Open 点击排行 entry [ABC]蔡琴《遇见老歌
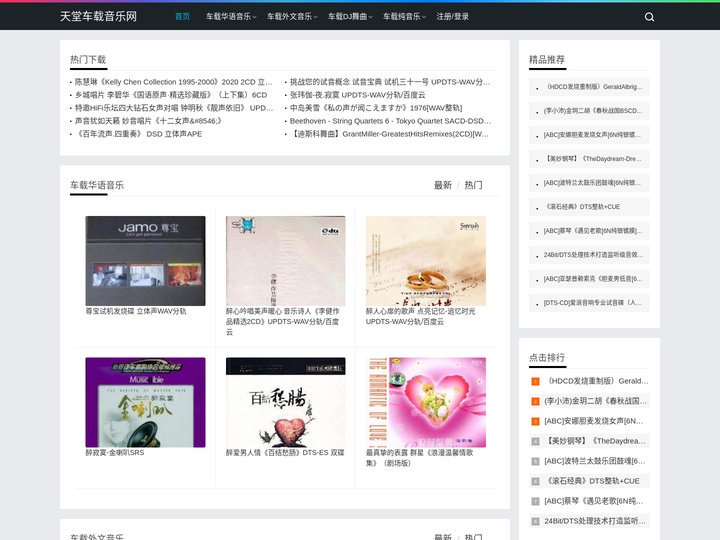720x540 pixels. click(594, 501)
